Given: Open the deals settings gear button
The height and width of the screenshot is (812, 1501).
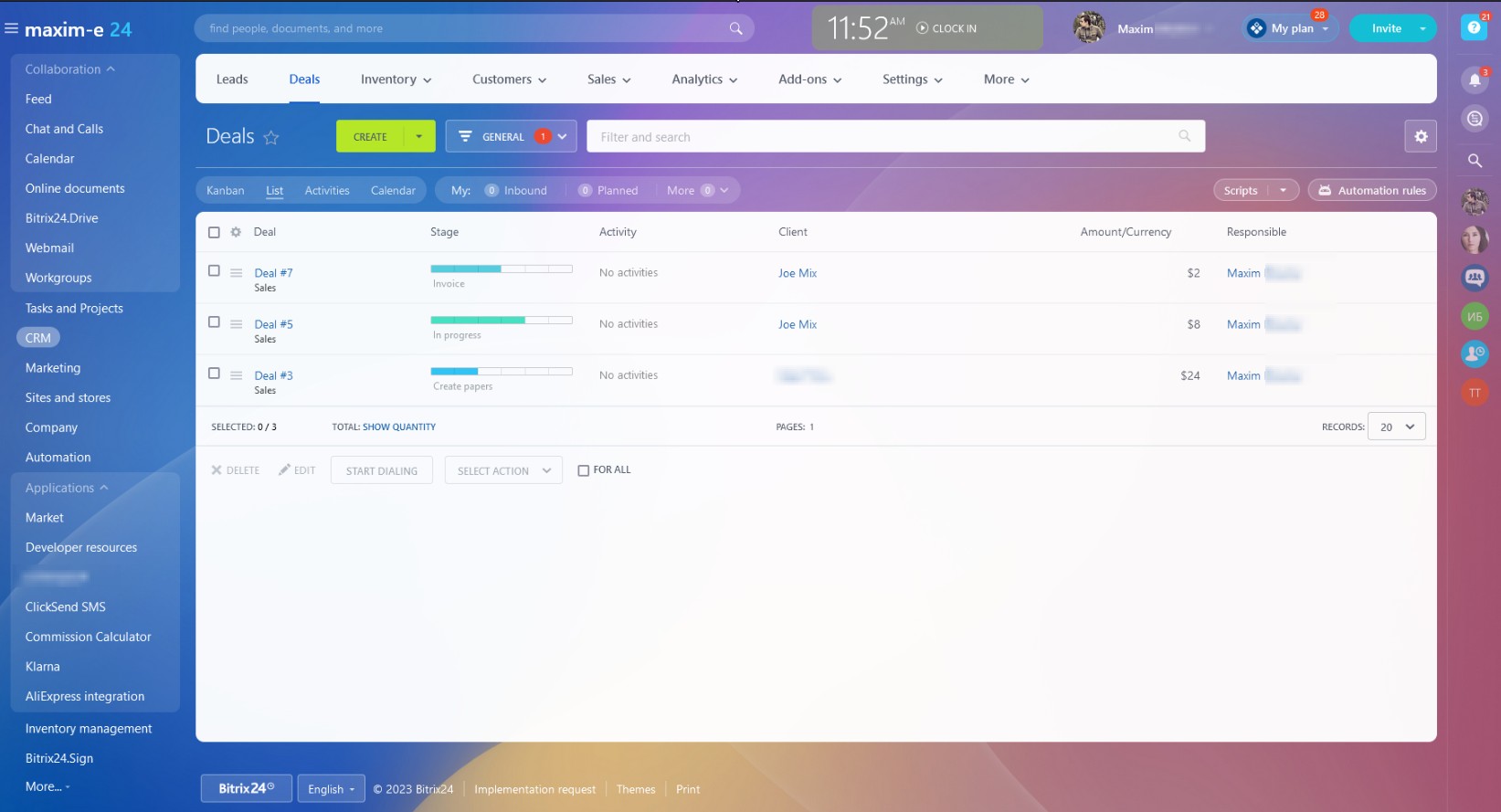Looking at the screenshot, I should [x=1421, y=136].
